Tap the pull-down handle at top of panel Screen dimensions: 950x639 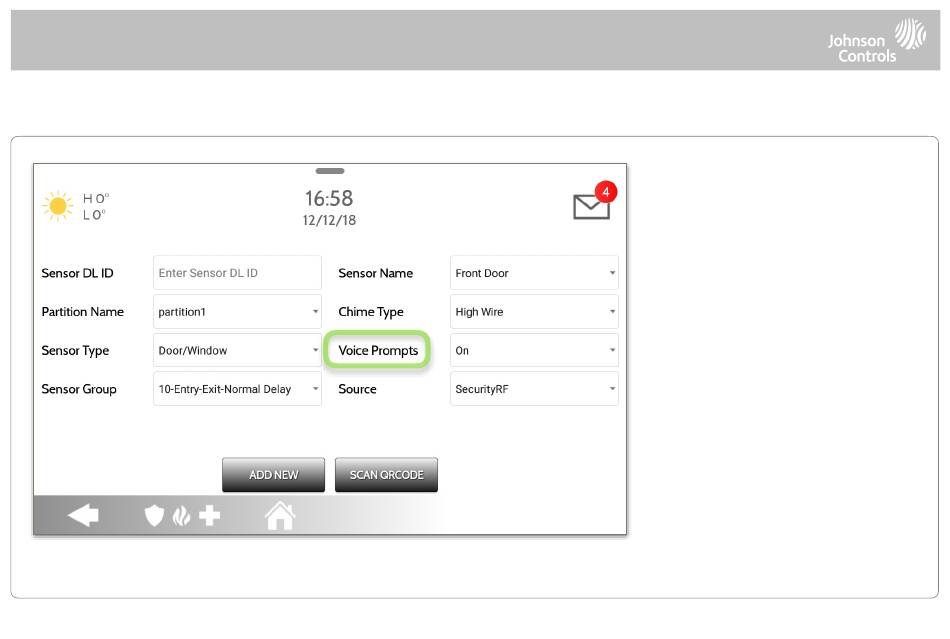pos(329,171)
